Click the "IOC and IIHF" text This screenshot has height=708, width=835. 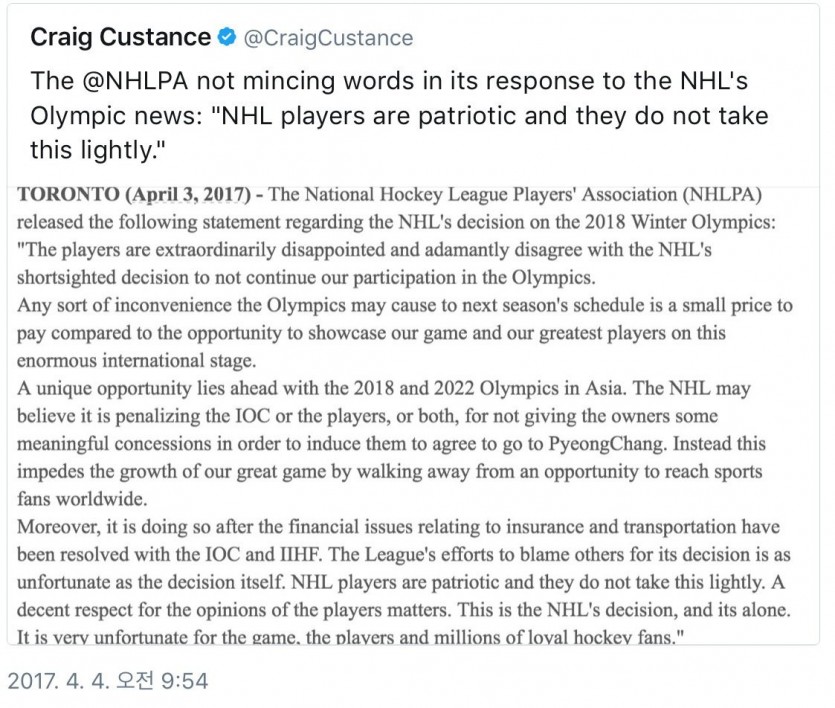pos(263,554)
